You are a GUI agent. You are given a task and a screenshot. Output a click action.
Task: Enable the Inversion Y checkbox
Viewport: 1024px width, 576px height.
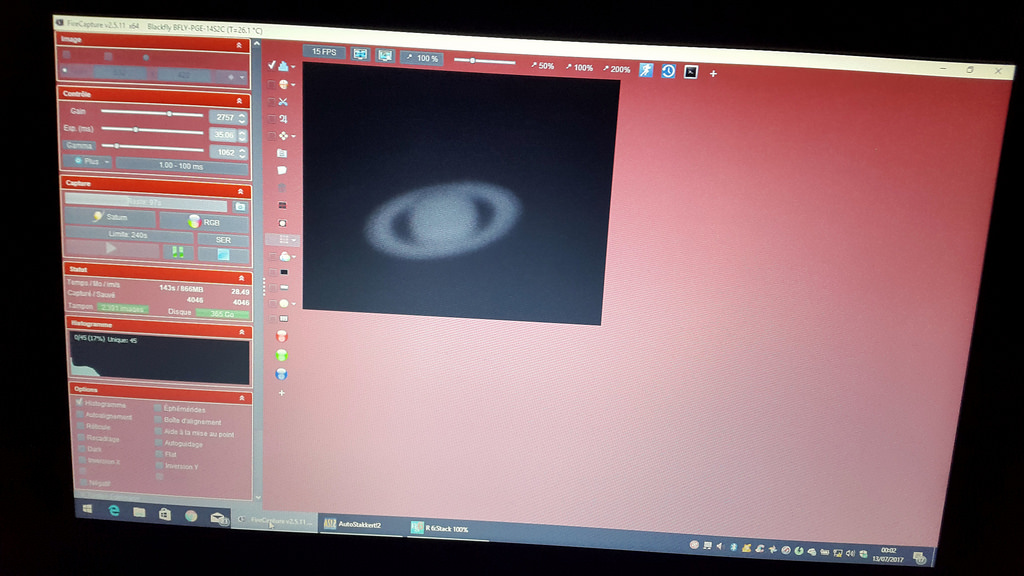click(x=159, y=465)
